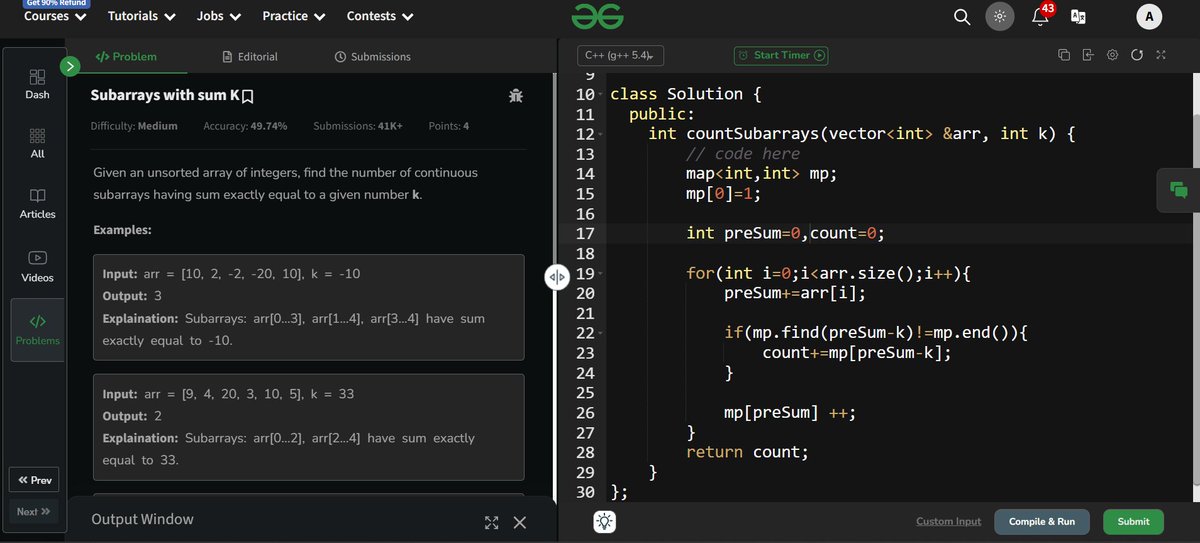Click the bug report icon
The image size is (1200, 543).
516,96
